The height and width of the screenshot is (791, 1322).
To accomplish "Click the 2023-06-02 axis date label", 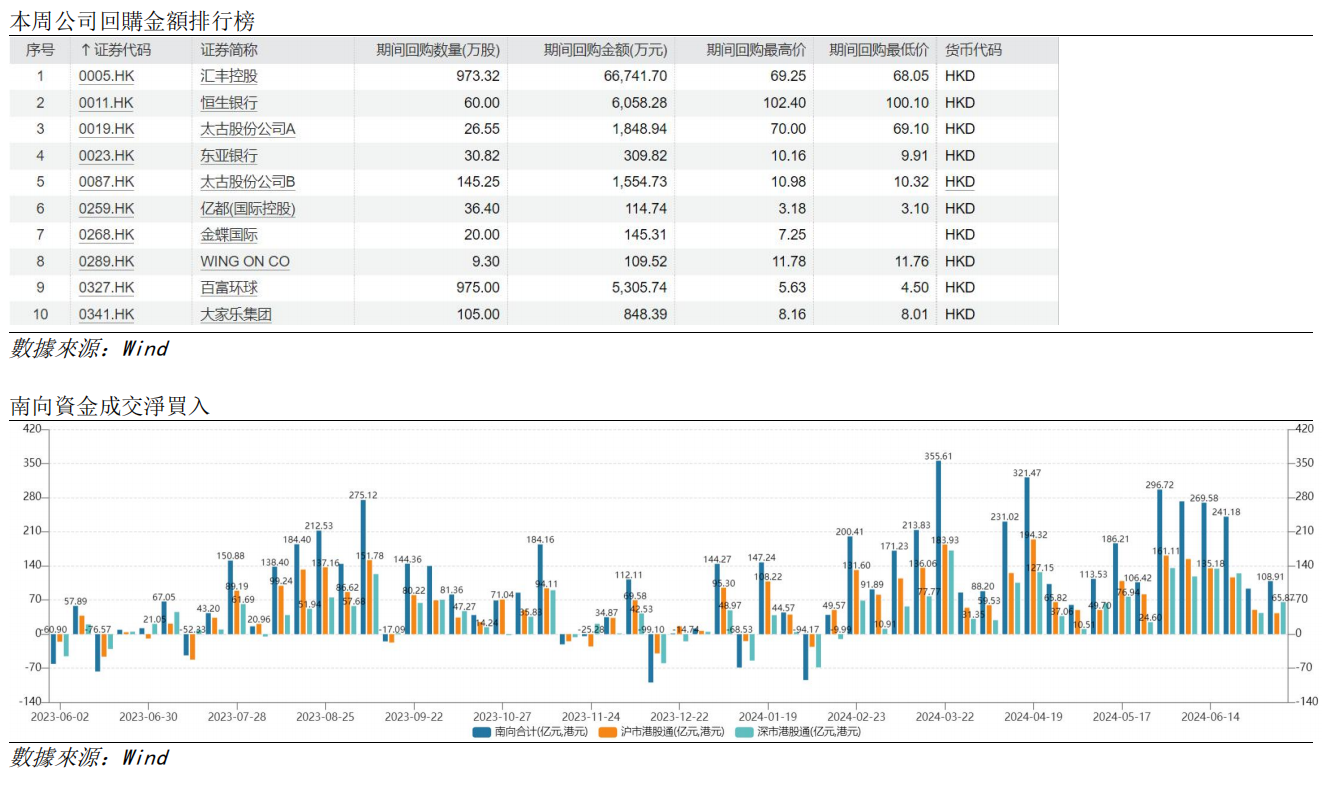I will point(59,717).
